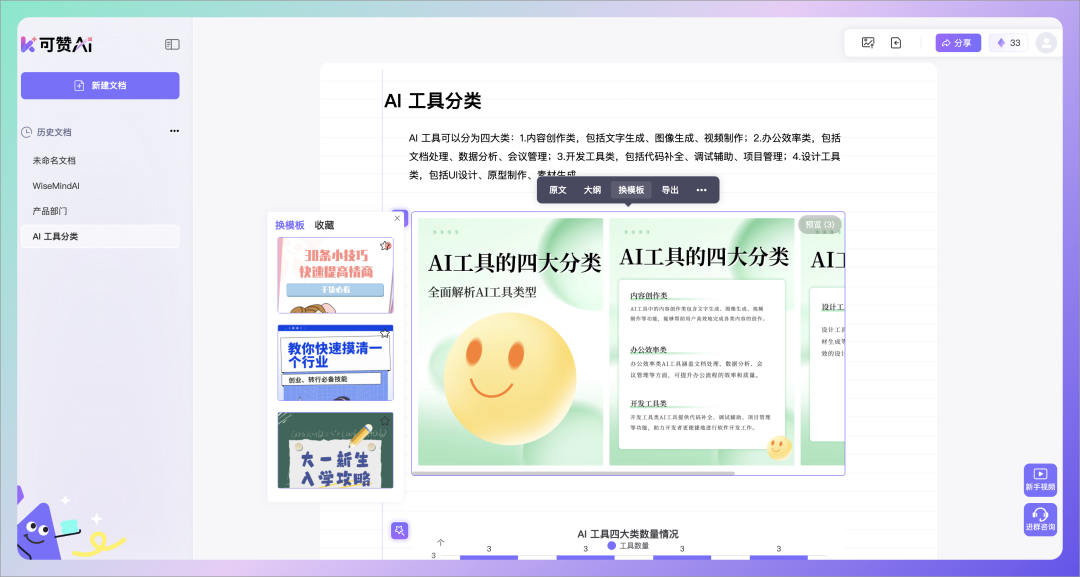Apply the 30条小技巧 template thumbnail
Screen dimensions: 1080x577
(x=335, y=275)
